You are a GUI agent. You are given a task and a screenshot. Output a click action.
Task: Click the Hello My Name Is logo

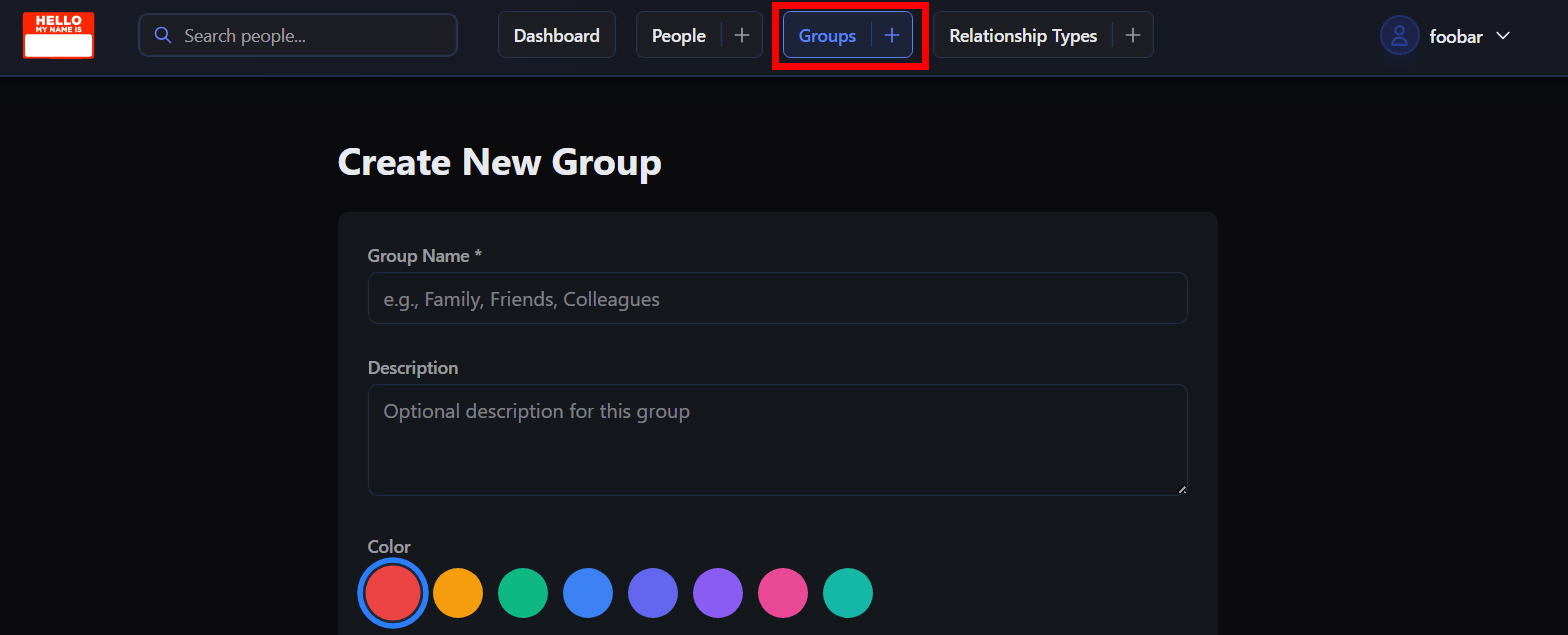(x=58, y=35)
